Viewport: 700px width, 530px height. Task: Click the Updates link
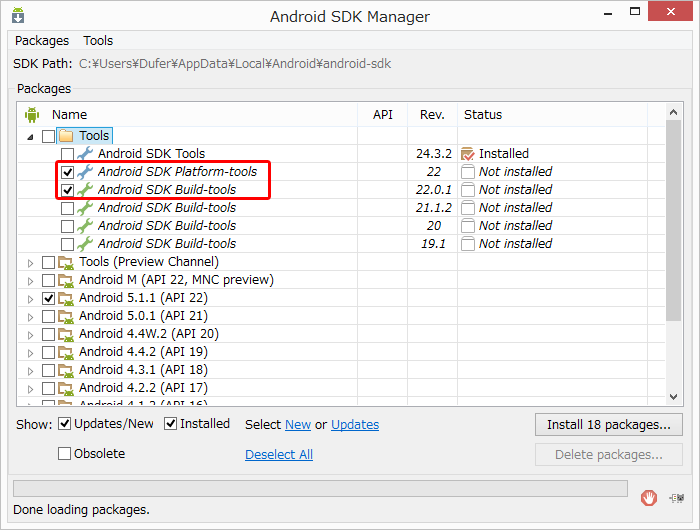355,425
